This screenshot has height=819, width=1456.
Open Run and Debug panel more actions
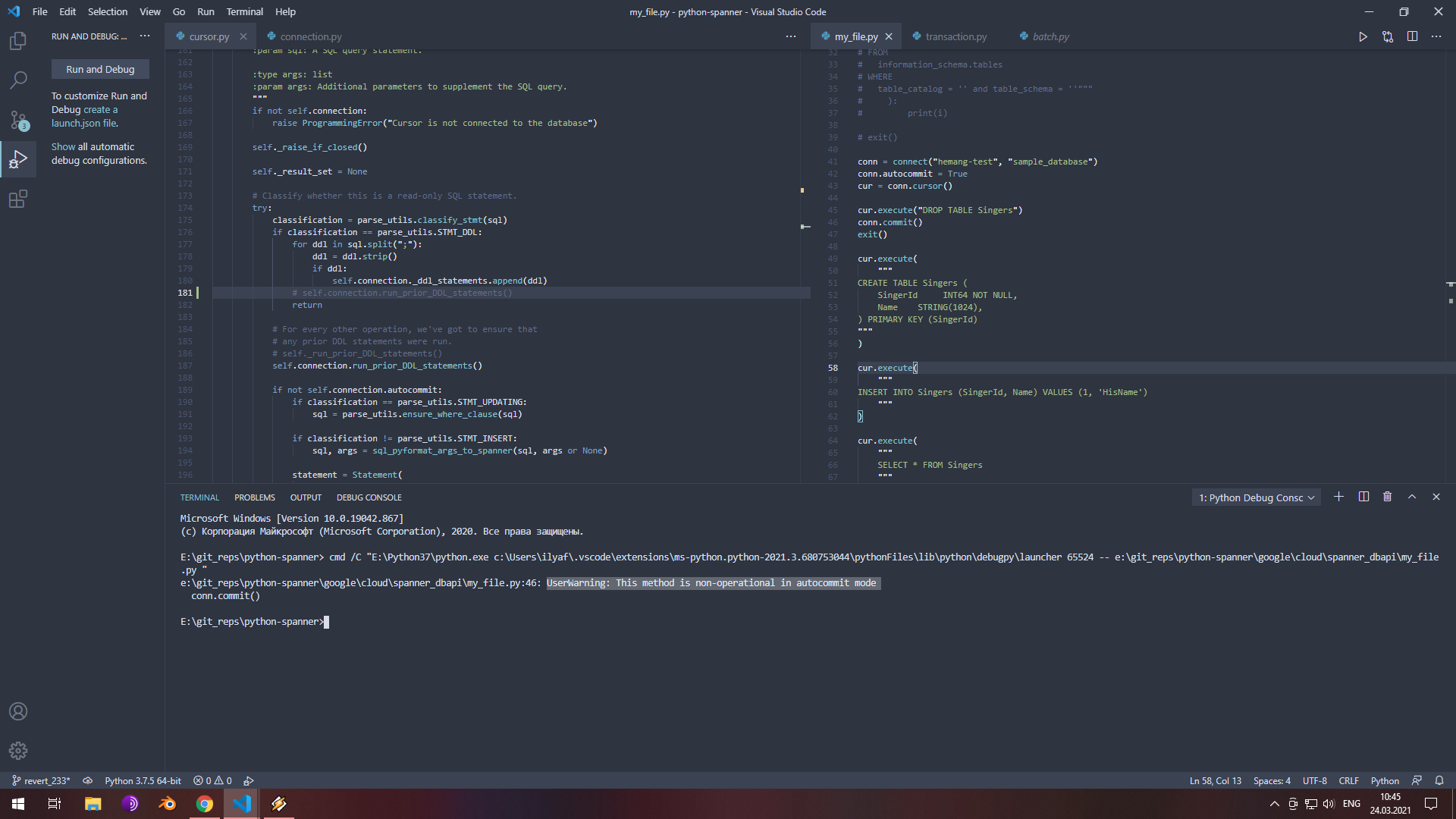(145, 36)
